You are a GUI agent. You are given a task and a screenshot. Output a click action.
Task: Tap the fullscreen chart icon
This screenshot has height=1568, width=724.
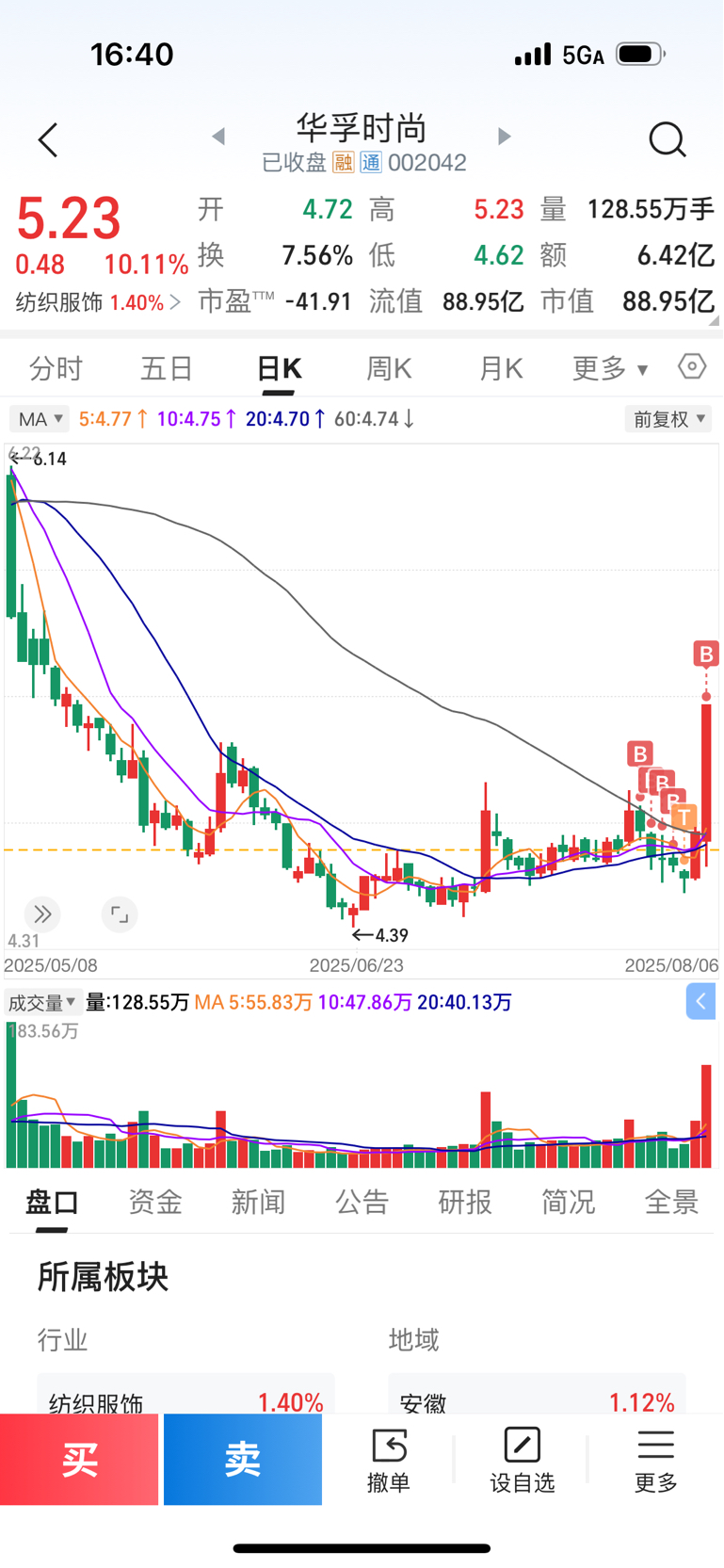click(x=120, y=913)
